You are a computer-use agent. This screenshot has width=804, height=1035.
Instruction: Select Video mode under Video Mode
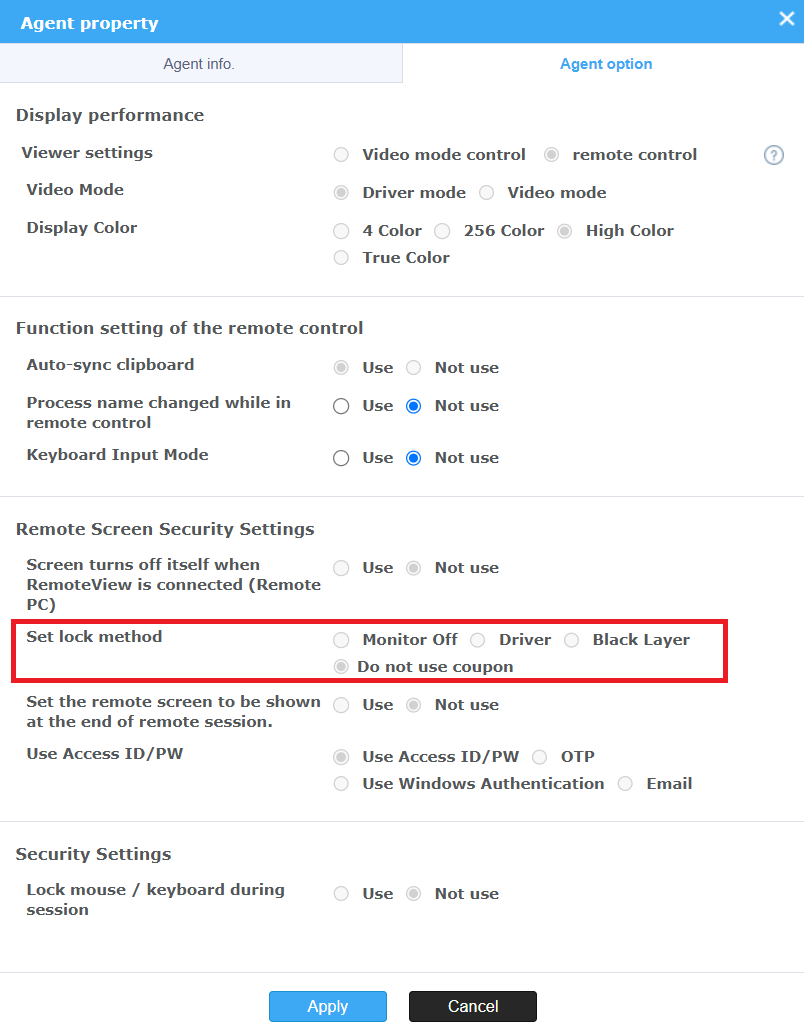click(x=486, y=193)
